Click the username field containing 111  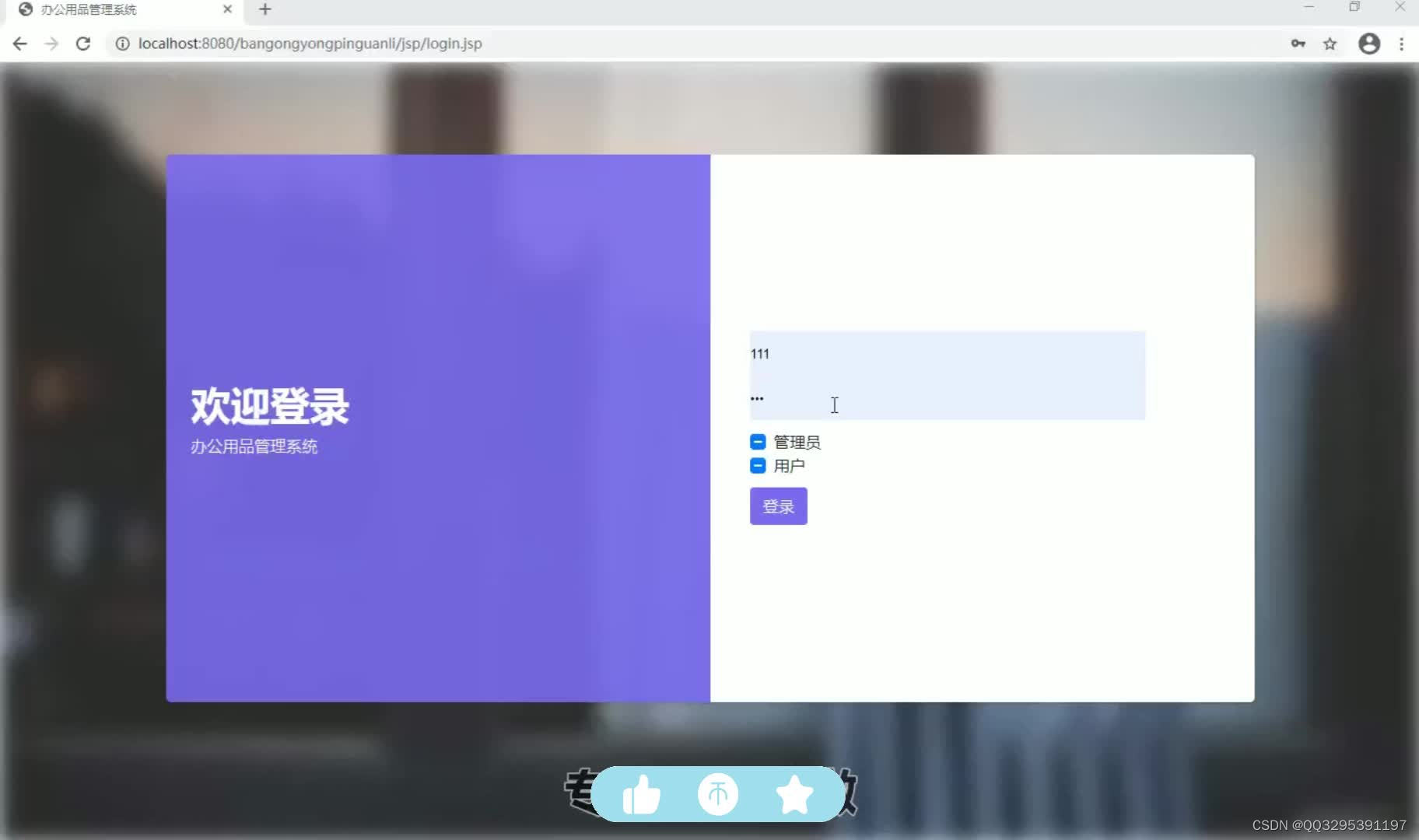[947, 354]
